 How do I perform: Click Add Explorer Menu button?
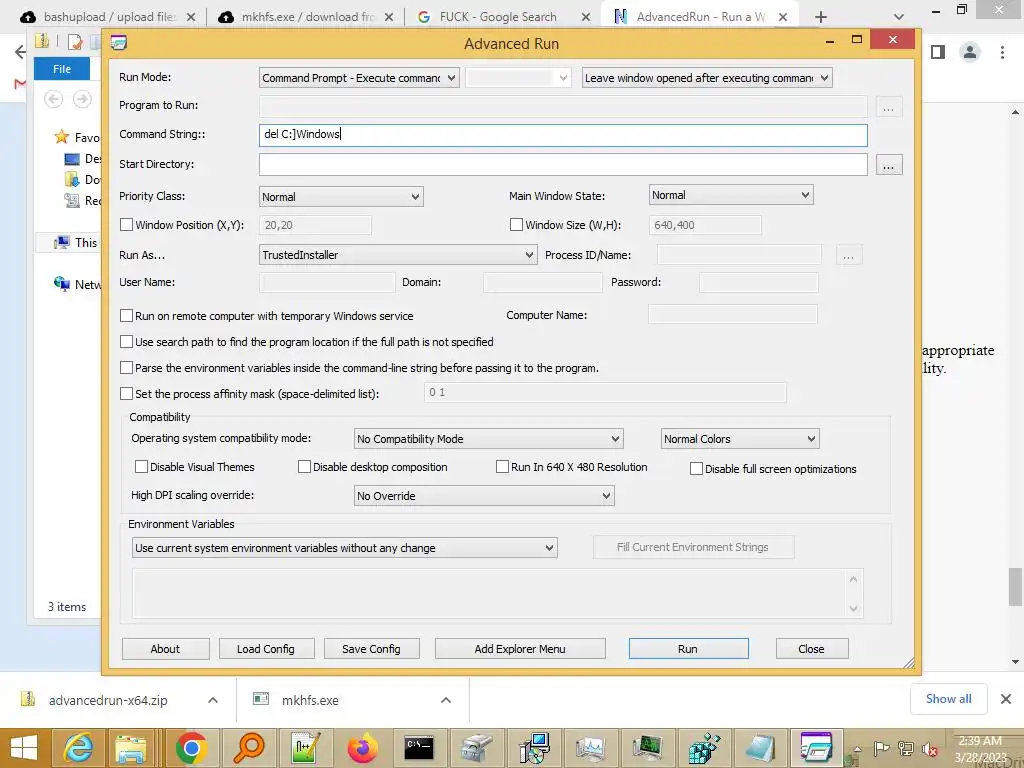pyautogui.click(x=520, y=648)
